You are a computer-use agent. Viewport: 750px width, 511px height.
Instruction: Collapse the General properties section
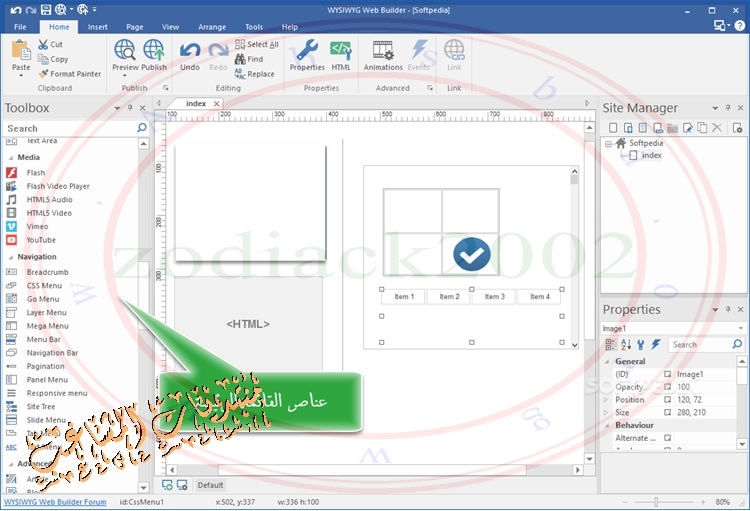(x=607, y=361)
